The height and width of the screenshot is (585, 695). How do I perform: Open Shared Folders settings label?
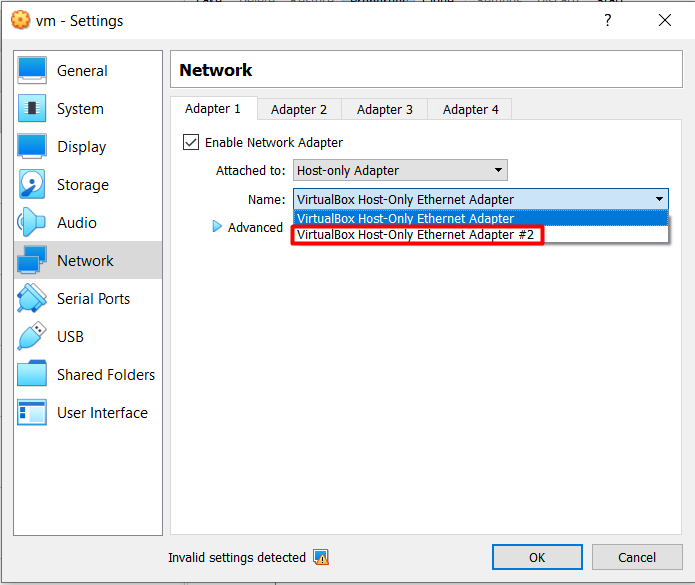point(106,375)
